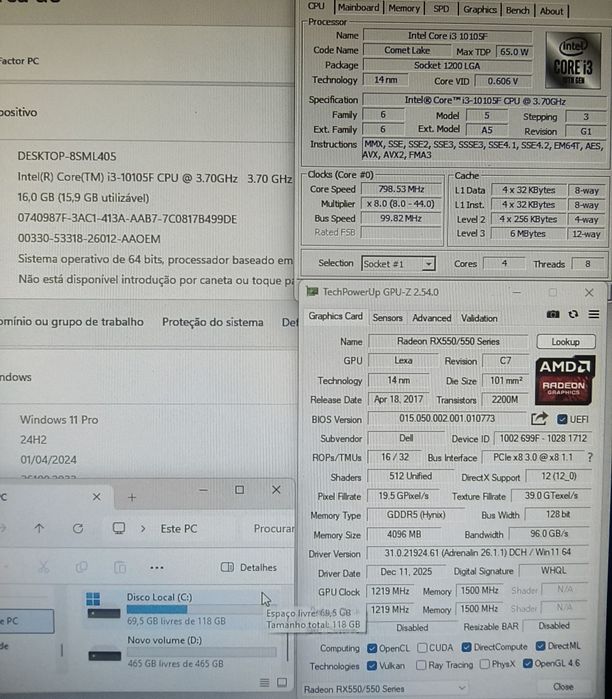The height and width of the screenshot is (699, 612).
Task: Open the GPU-Z hamburger menu
Action: pyautogui.click(x=594, y=314)
